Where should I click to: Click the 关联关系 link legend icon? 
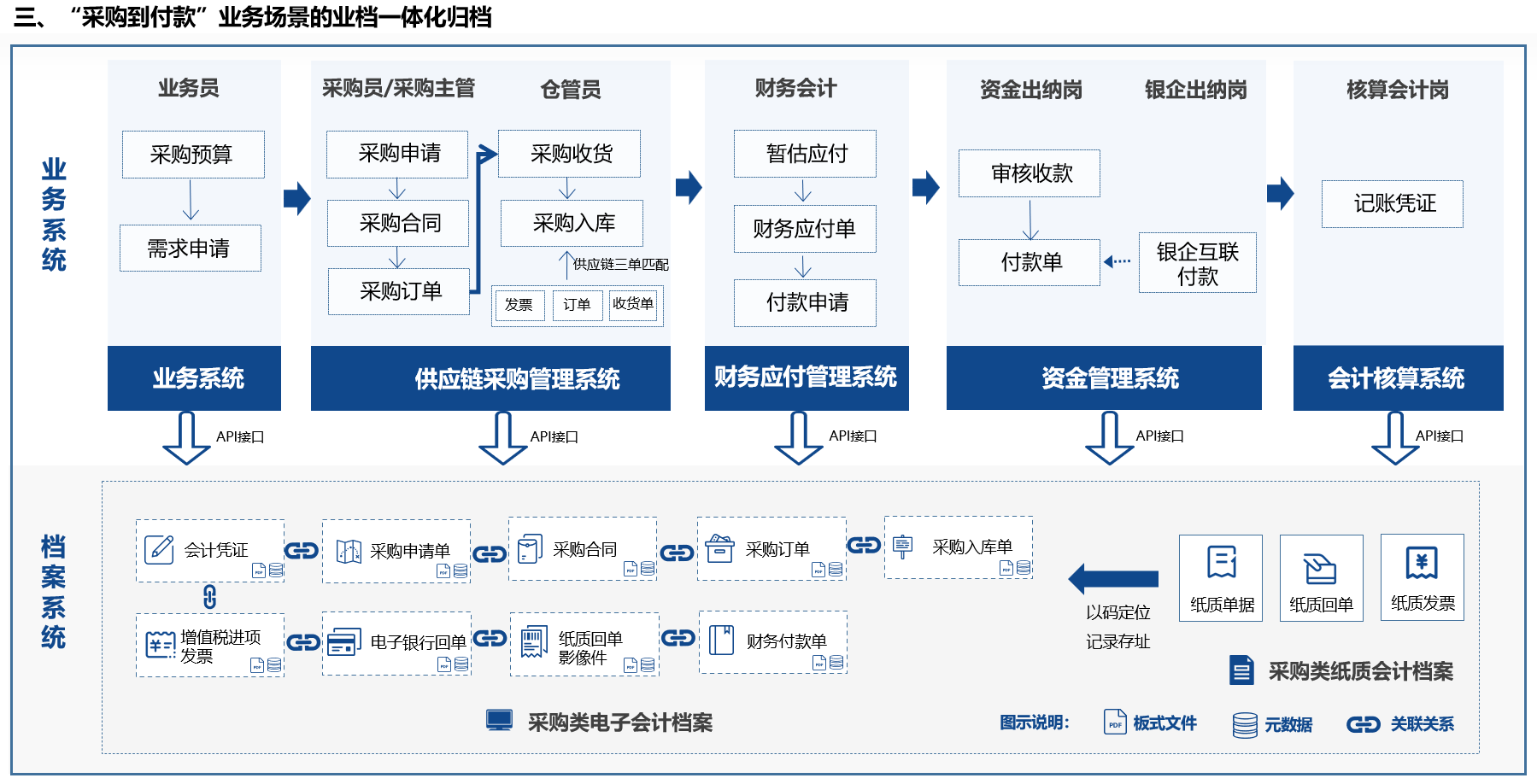(1364, 724)
